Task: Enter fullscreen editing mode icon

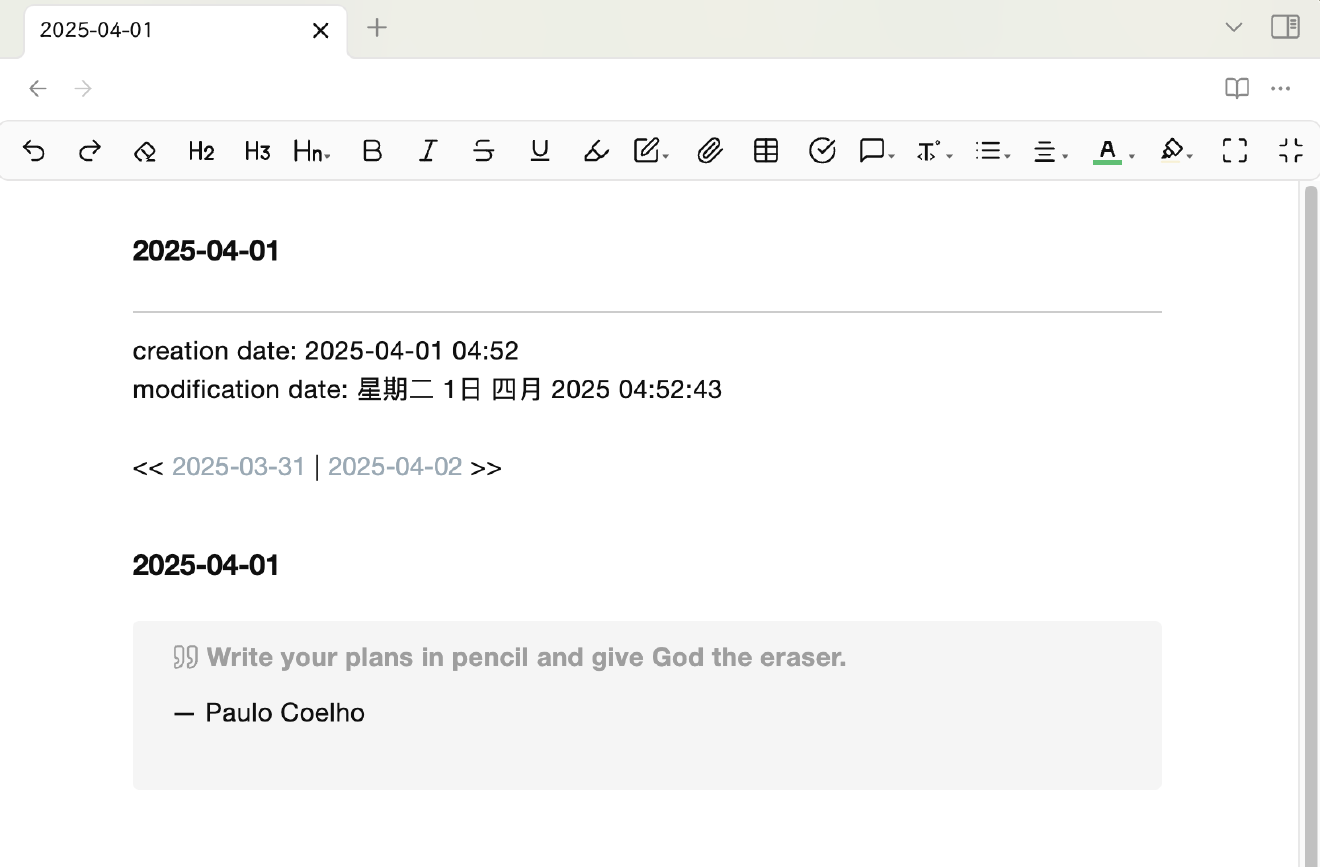Action: [1235, 151]
